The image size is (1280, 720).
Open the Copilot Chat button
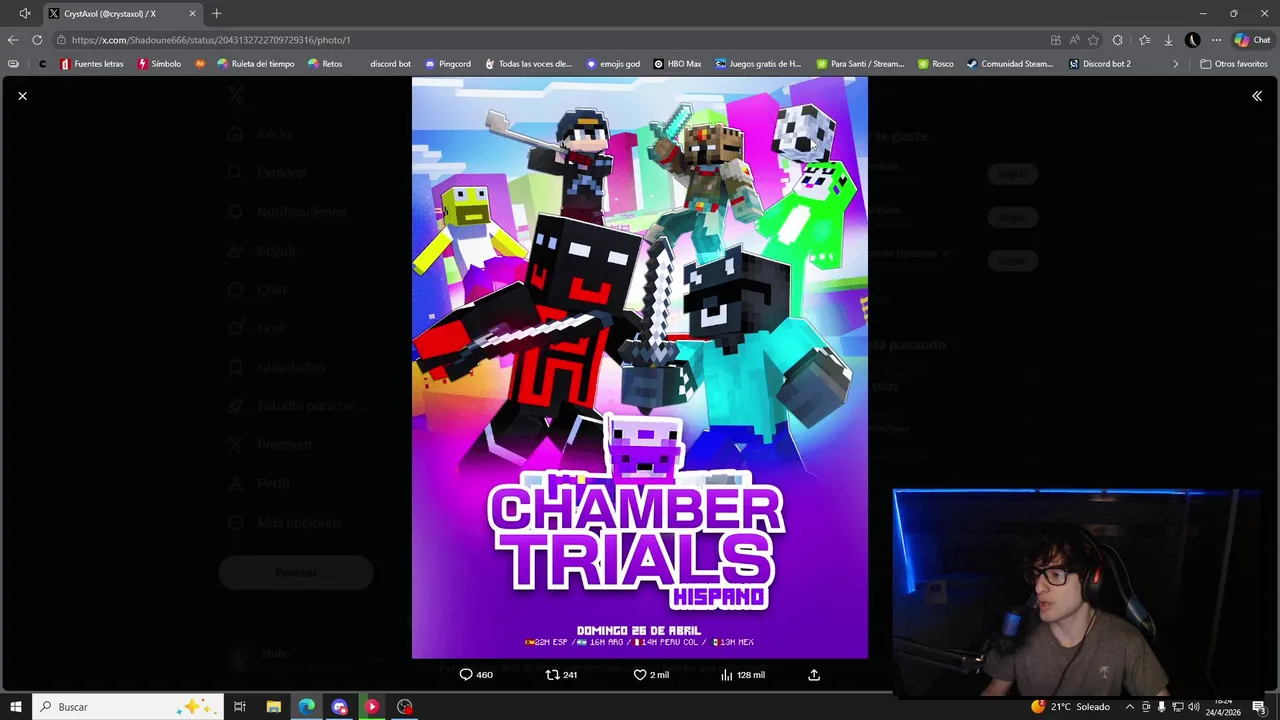(1252, 40)
